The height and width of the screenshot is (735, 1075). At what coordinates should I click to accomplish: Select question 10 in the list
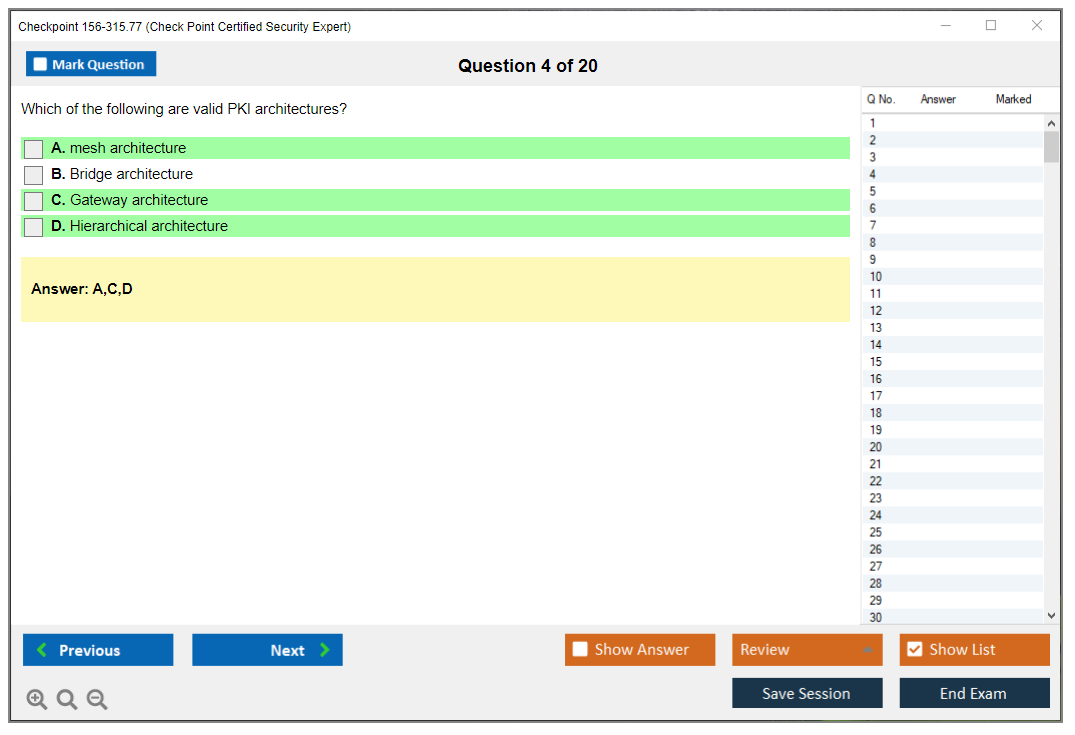[x=876, y=277]
